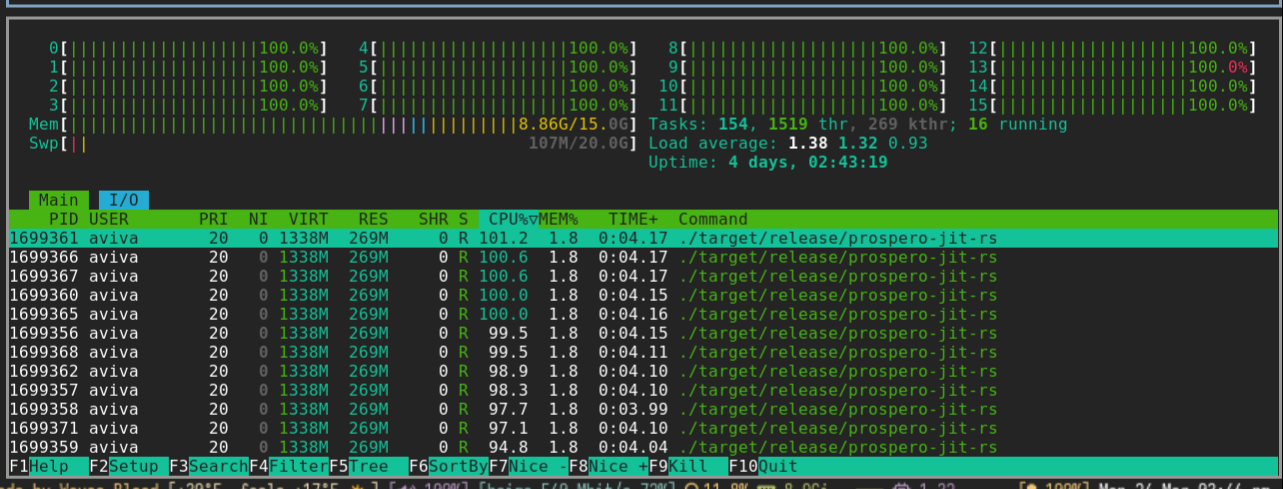Open the F4 Filter prompt
Image resolution: width=1283 pixels, height=489 pixels.
click(x=288, y=467)
